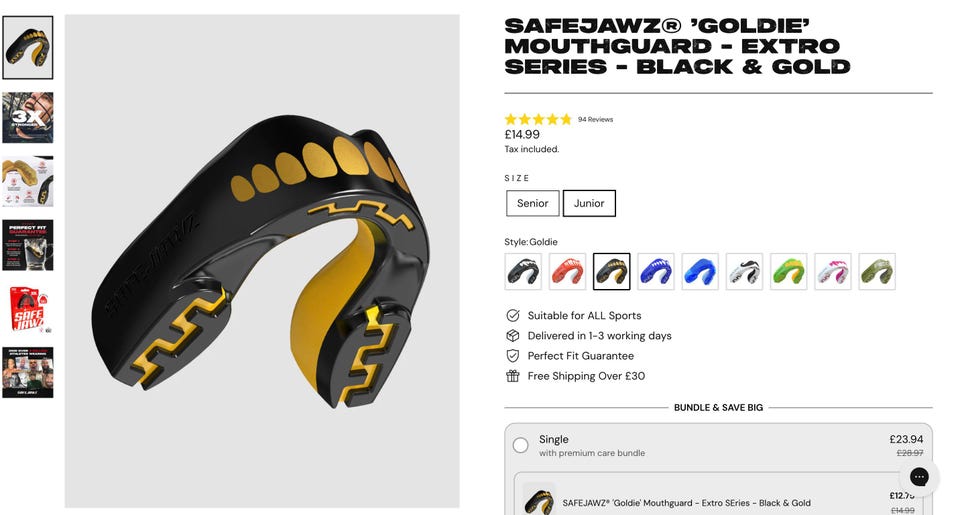Viewport: 960px width, 515px height.
Task: Pick the pink and white style swatch
Action: coord(833,271)
